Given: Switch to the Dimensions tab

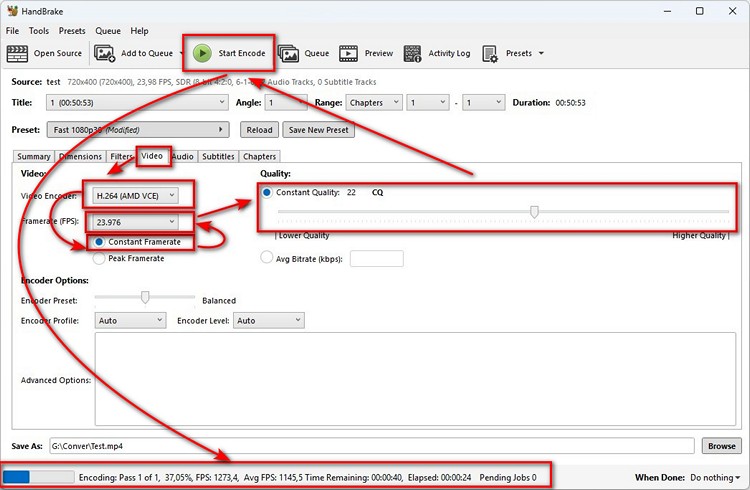Looking at the screenshot, I should pos(80,156).
